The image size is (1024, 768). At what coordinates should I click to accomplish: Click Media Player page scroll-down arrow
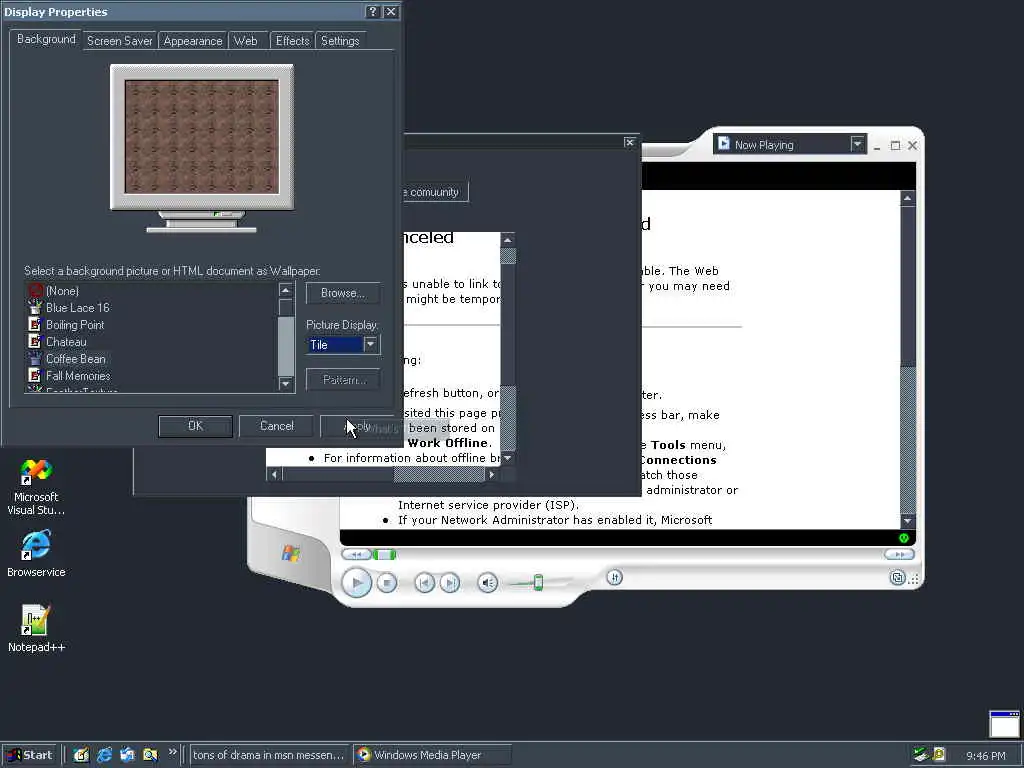coord(908,521)
